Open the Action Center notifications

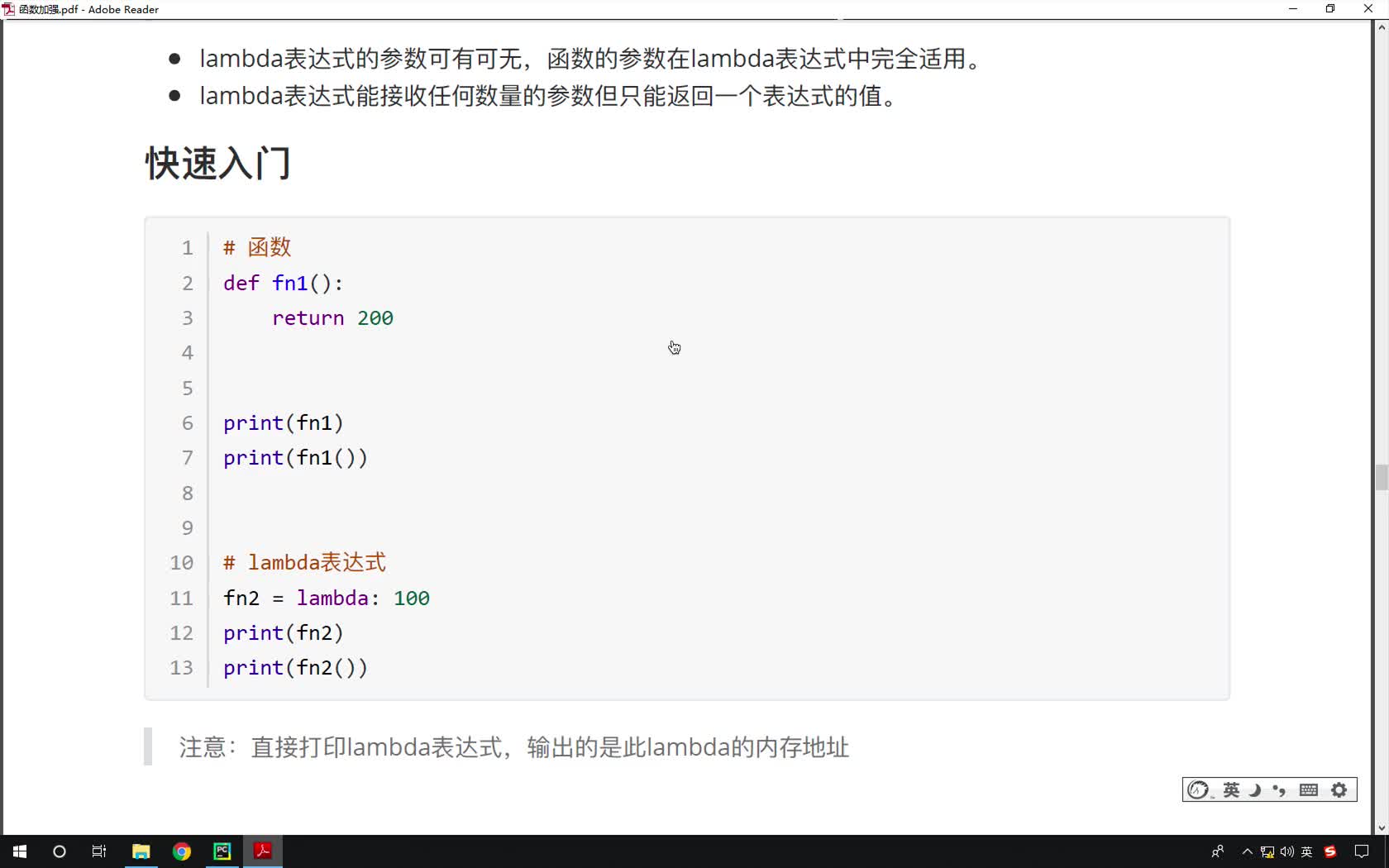[x=1362, y=851]
